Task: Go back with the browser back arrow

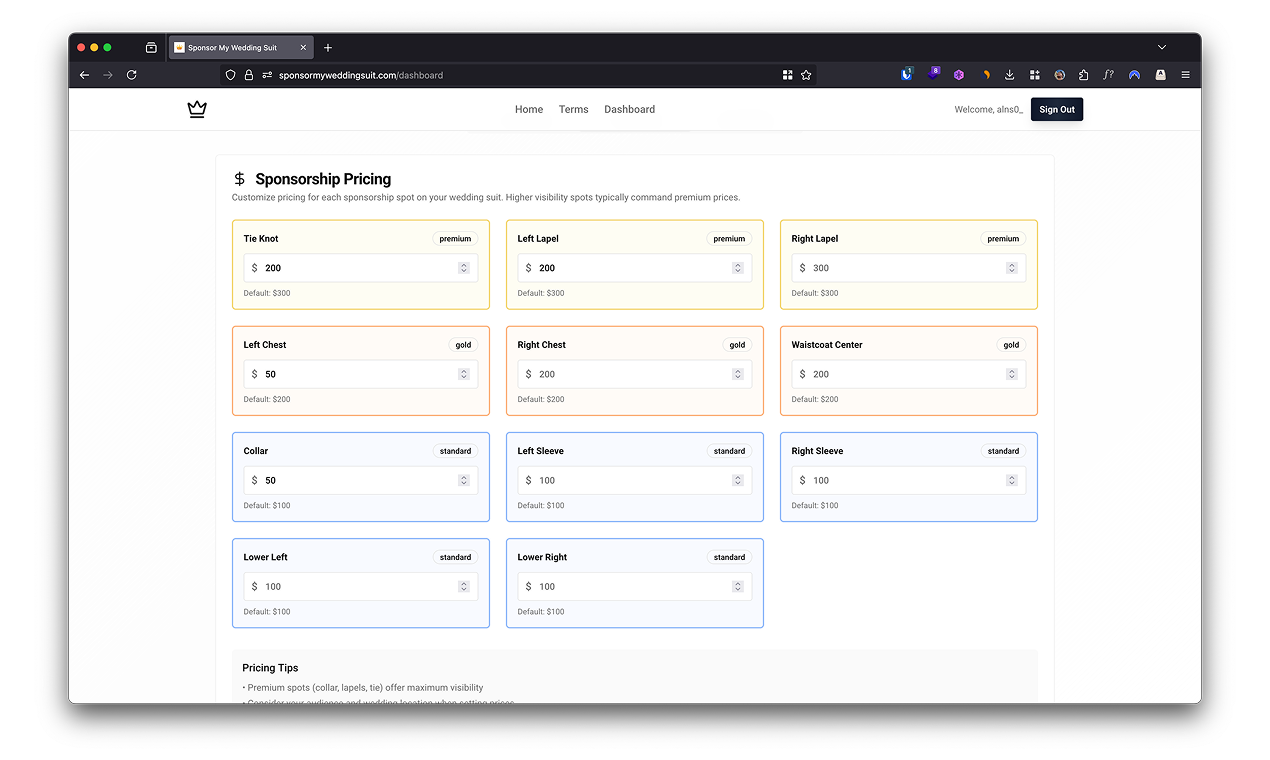Action: pos(85,75)
